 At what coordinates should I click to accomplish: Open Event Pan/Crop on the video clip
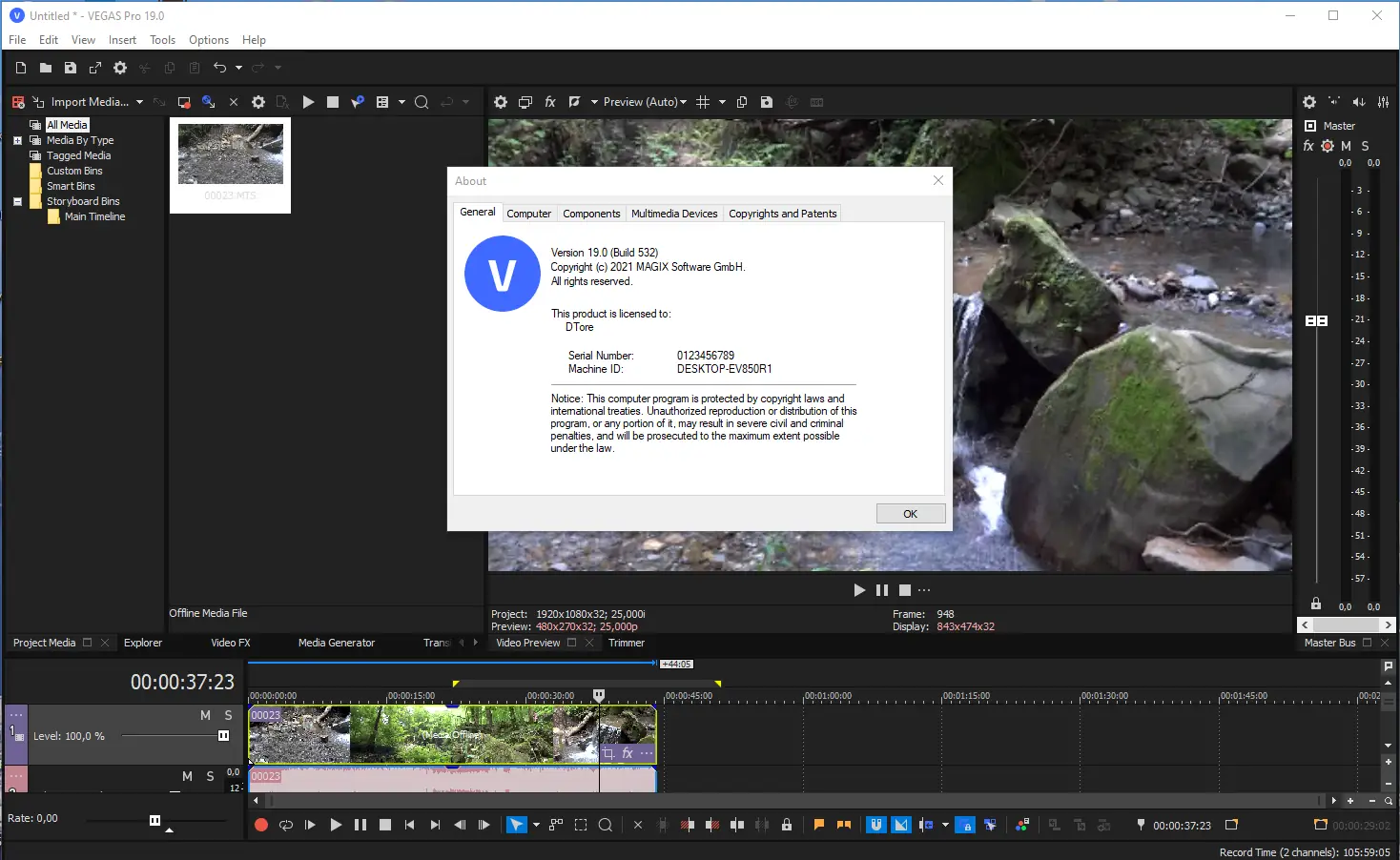[608, 753]
